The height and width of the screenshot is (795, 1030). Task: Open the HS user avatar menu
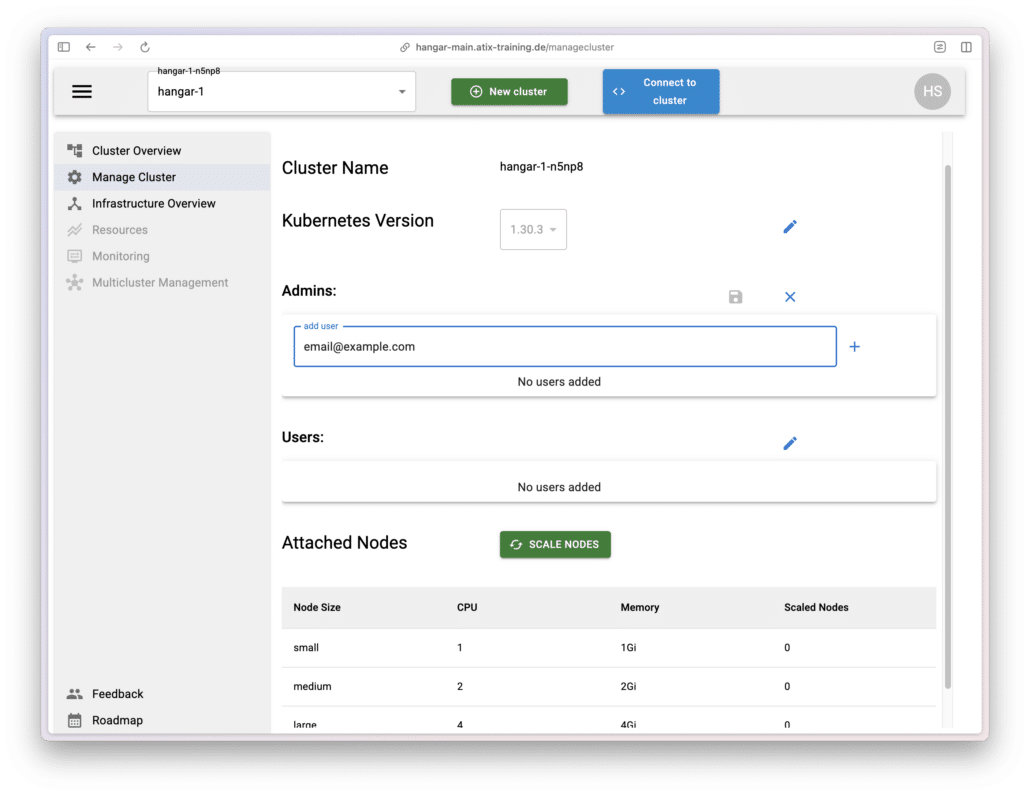coord(932,91)
